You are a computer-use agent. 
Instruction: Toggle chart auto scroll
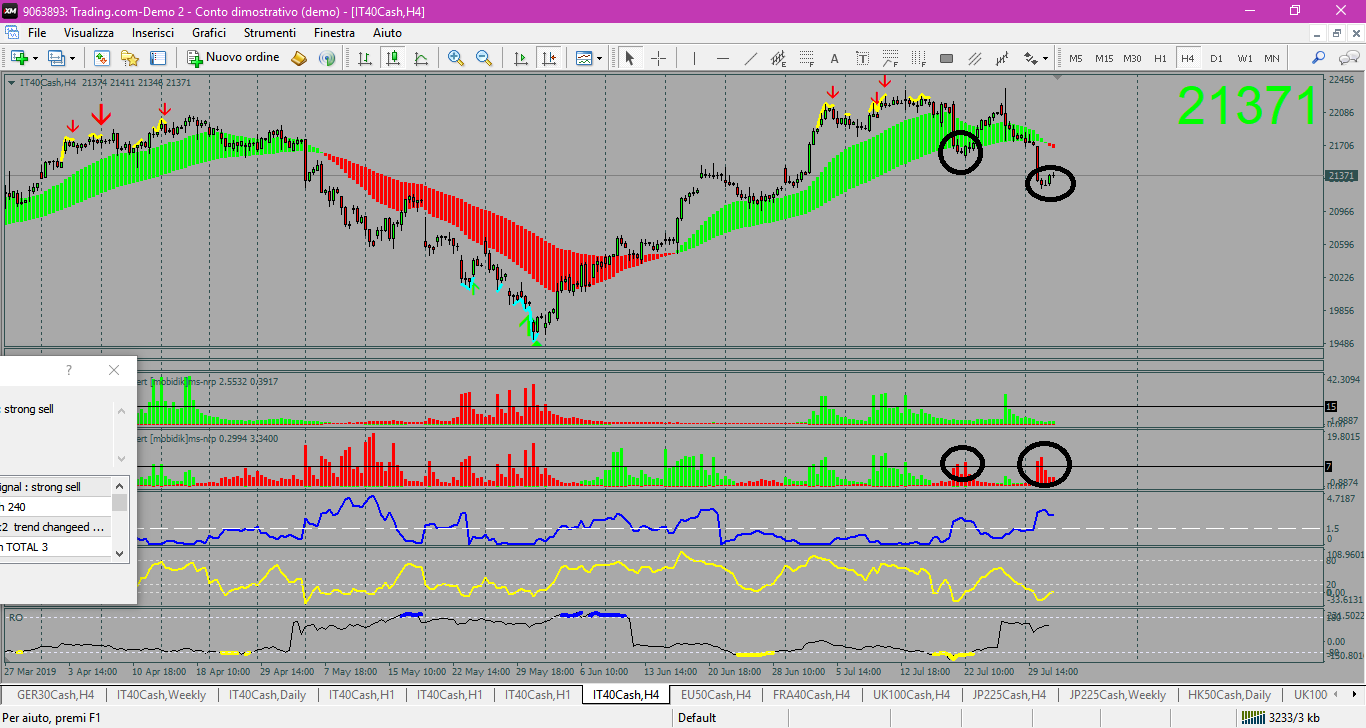point(520,58)
